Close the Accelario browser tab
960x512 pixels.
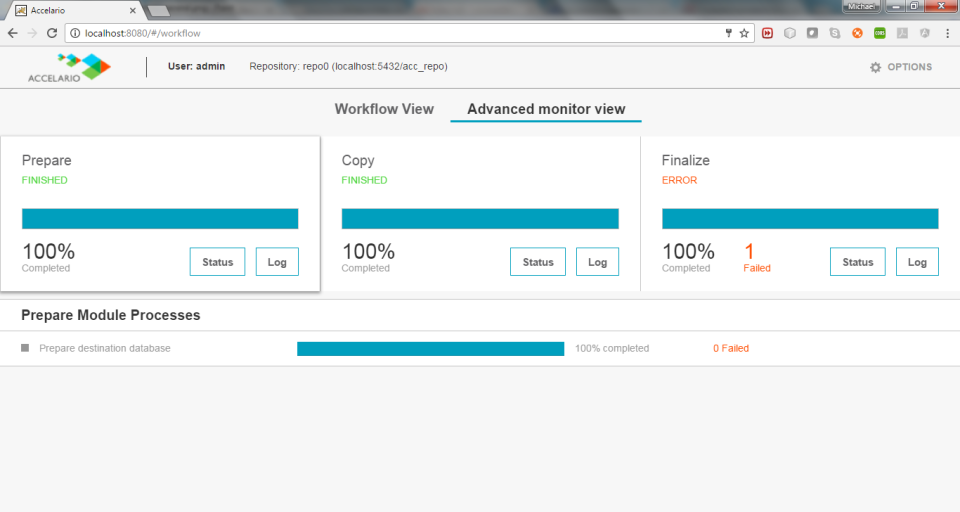pyautogui.click(x=132, y=10)
